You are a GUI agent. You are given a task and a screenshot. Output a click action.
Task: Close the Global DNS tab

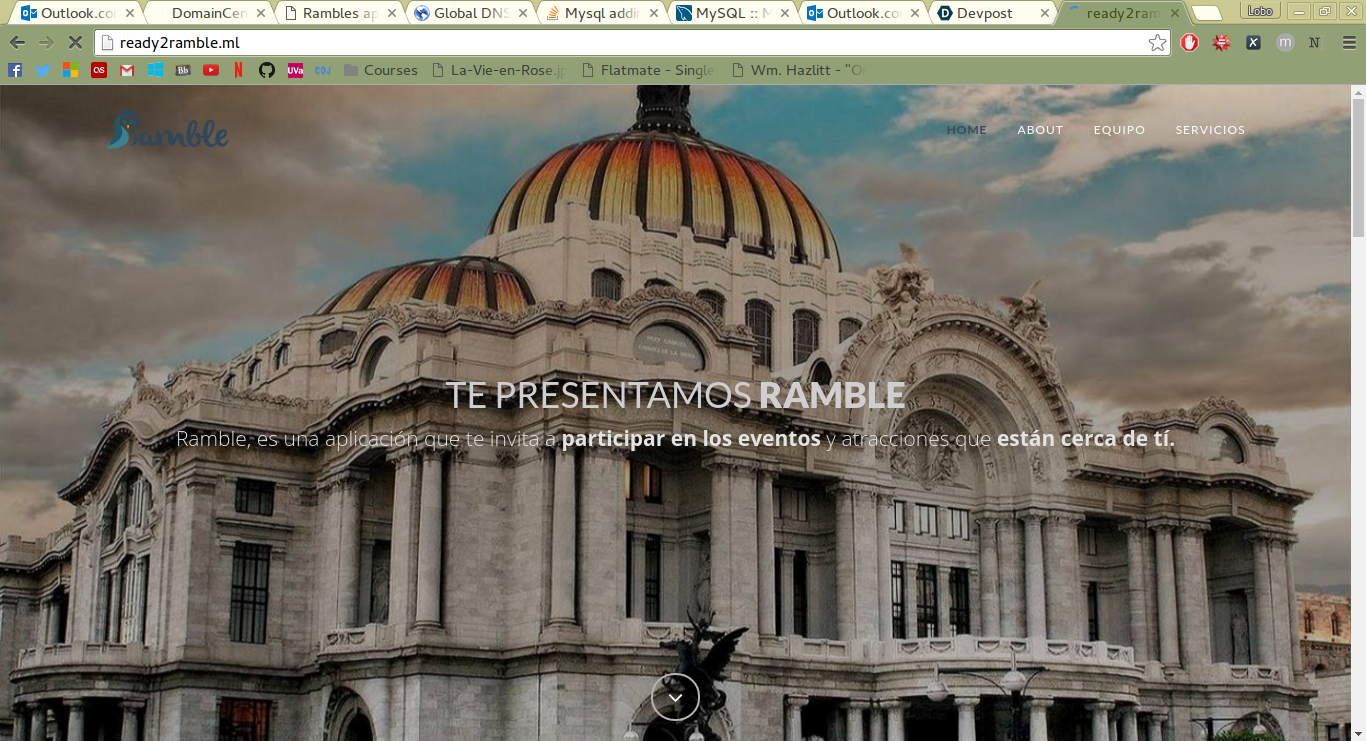(523, 13)
